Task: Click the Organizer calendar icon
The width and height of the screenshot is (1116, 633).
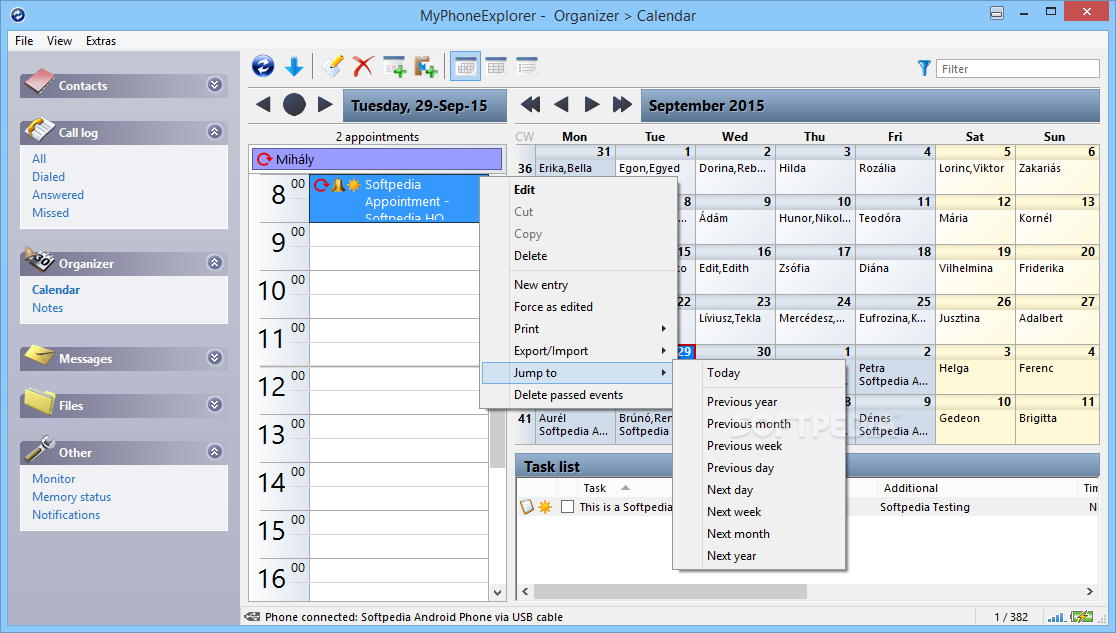Action: click(x=39, y=259)
